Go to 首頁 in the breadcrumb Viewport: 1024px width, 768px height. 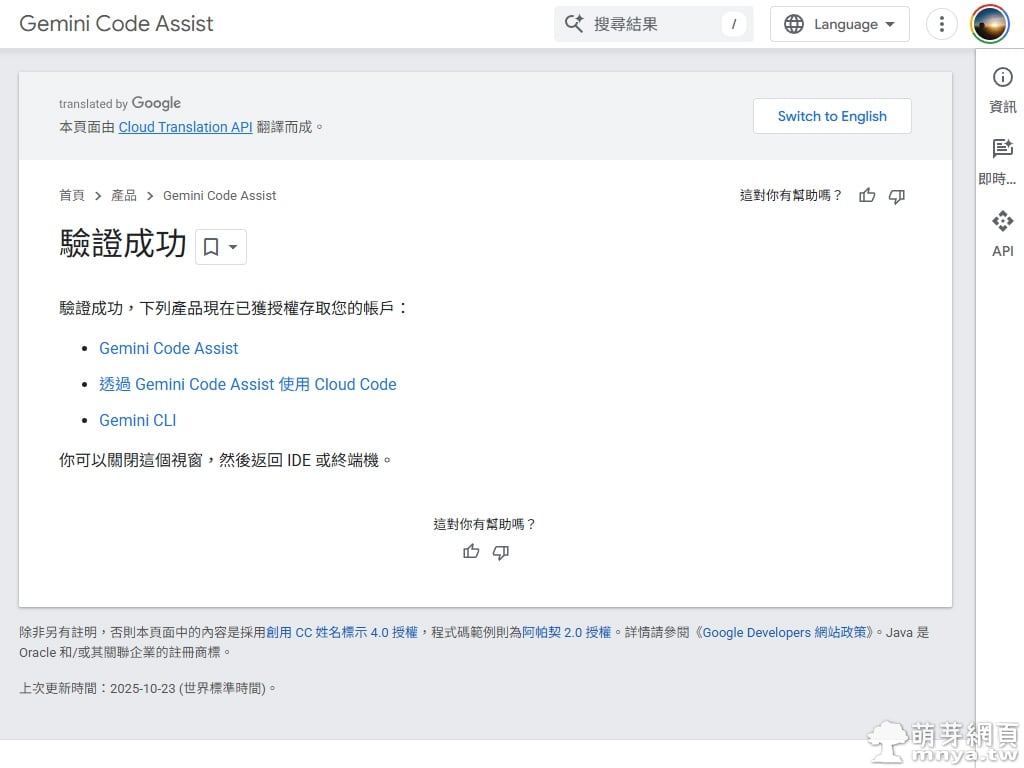pos(71,196)
